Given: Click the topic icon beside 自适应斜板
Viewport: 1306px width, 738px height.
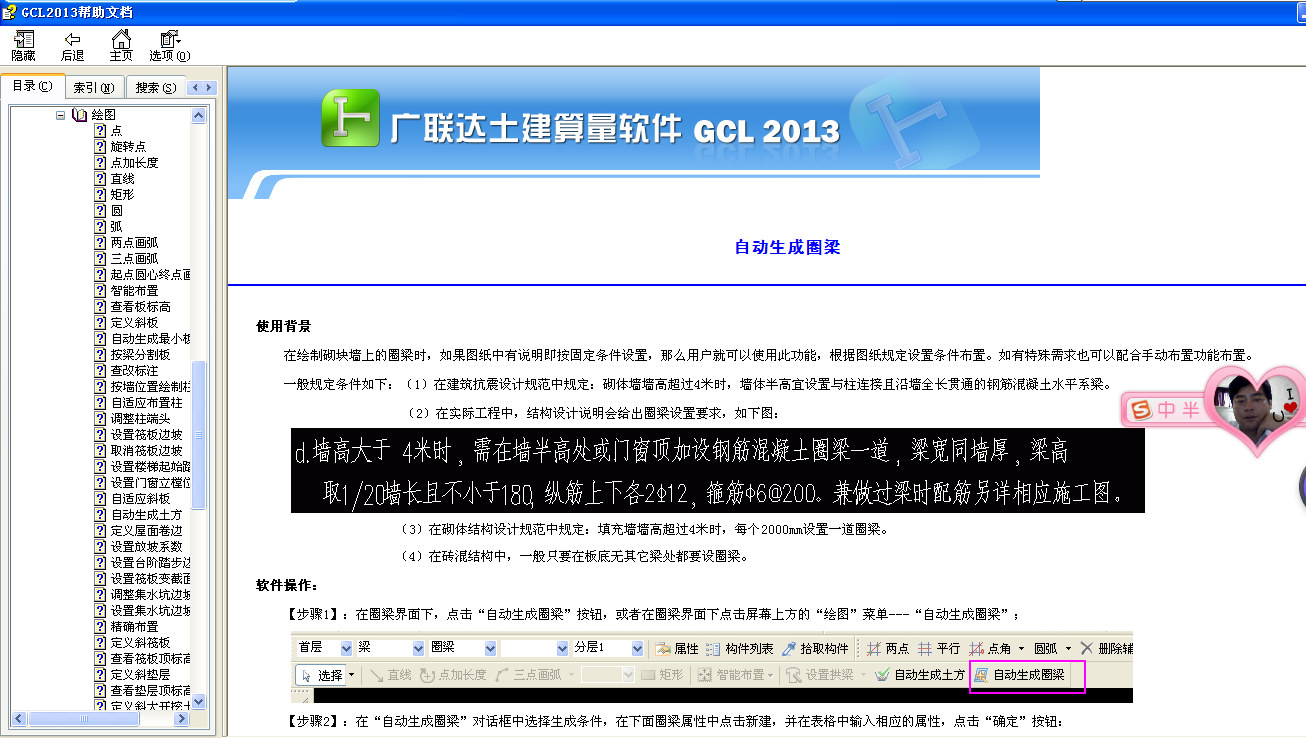Looking at the screenshot, I should point(100,499).
